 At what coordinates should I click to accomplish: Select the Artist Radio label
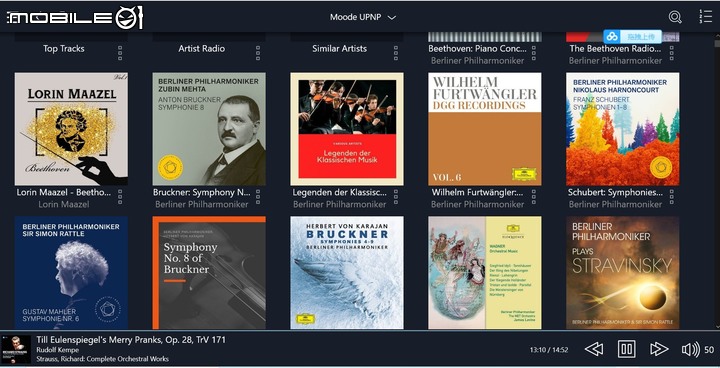[x=202, y=49]
